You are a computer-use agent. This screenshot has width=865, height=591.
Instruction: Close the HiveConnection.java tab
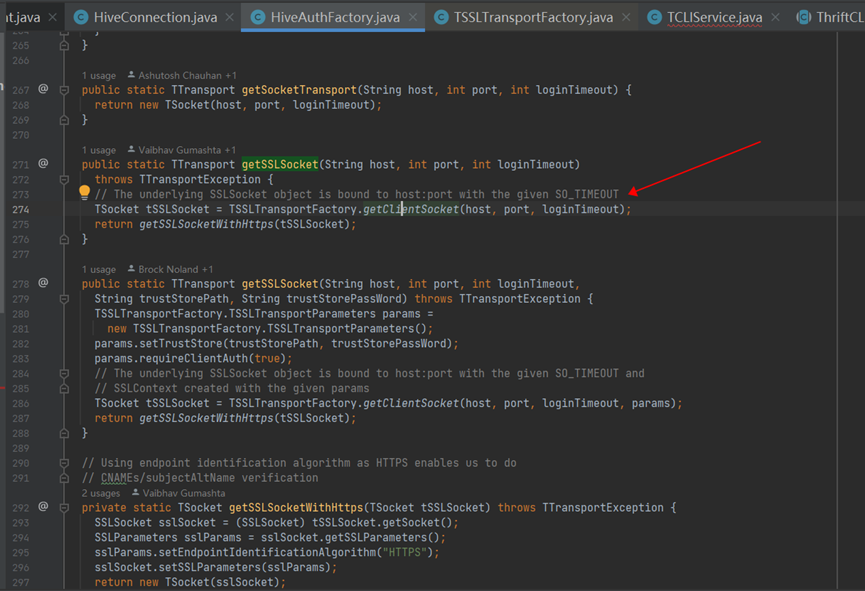229,18
